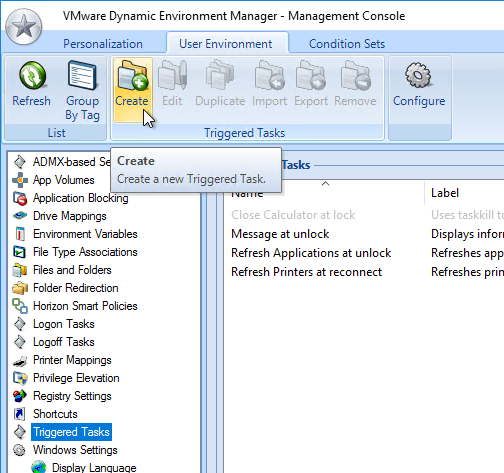Click the sort arrow above Name column
This screenshot has width=504, height=473.
click(326, 184)
